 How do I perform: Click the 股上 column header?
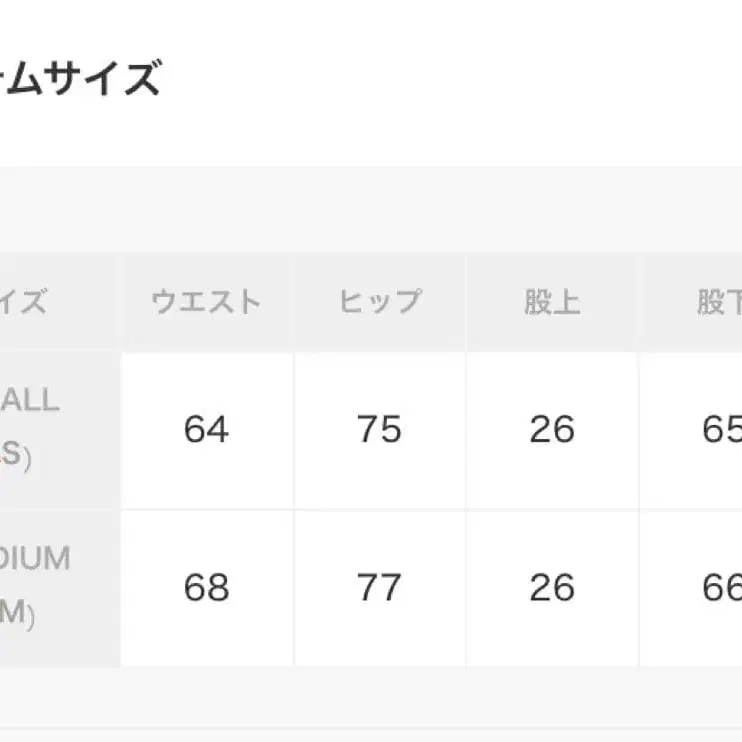click(552, 302)
